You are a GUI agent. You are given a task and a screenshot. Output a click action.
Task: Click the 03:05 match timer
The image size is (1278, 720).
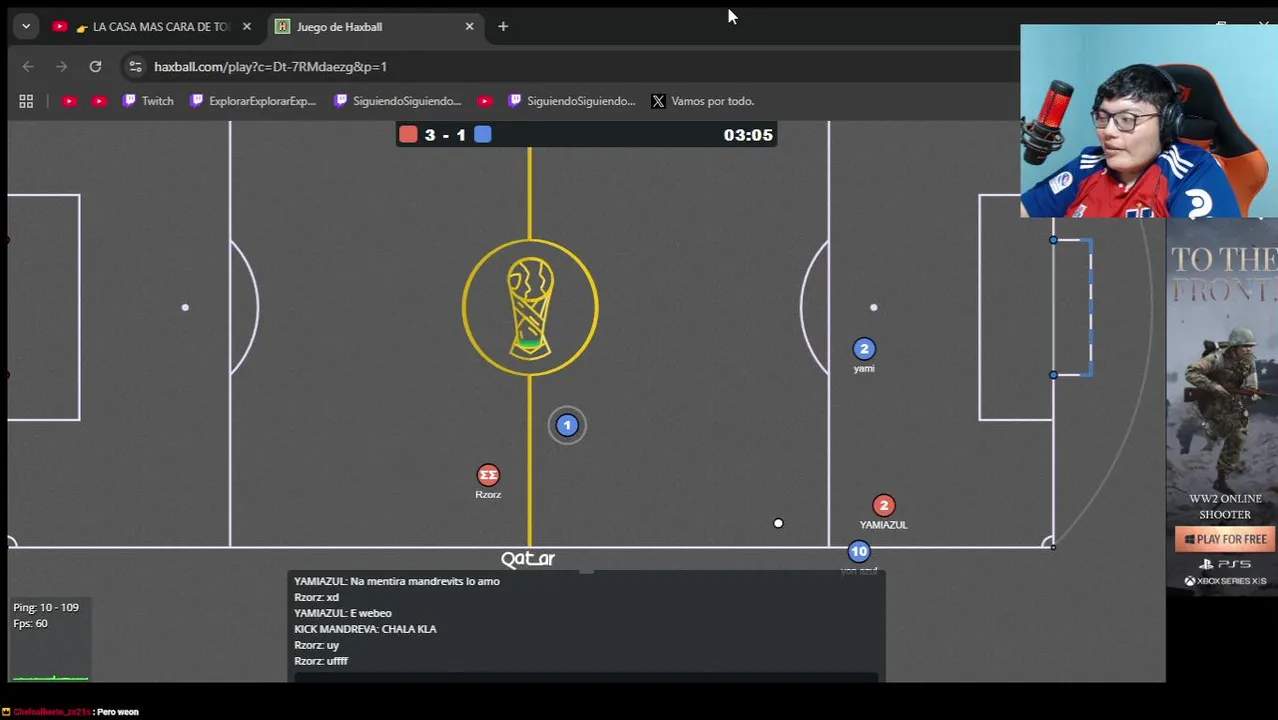(x=748, y=135)
